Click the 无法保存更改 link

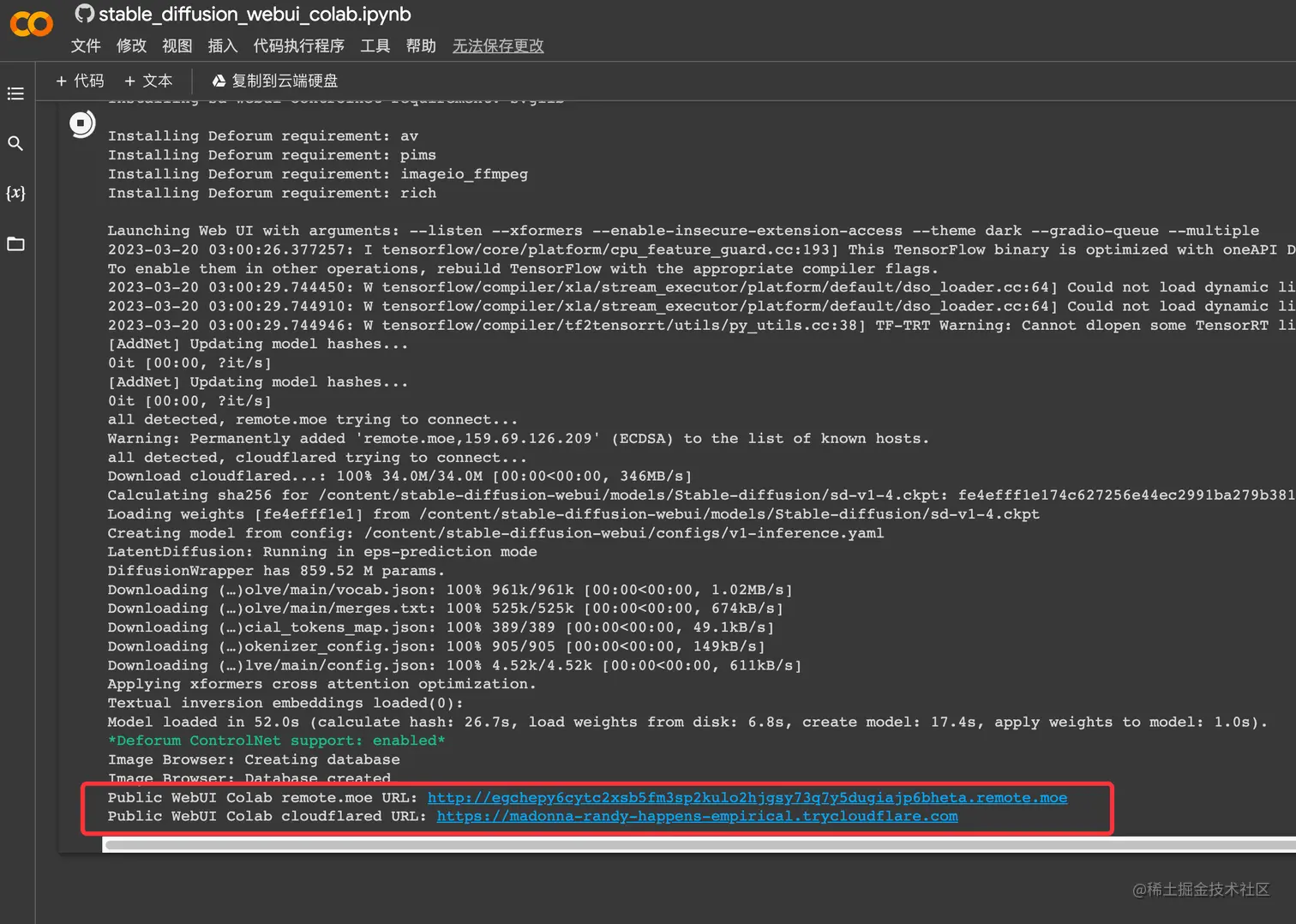click(x=498, y=46)
